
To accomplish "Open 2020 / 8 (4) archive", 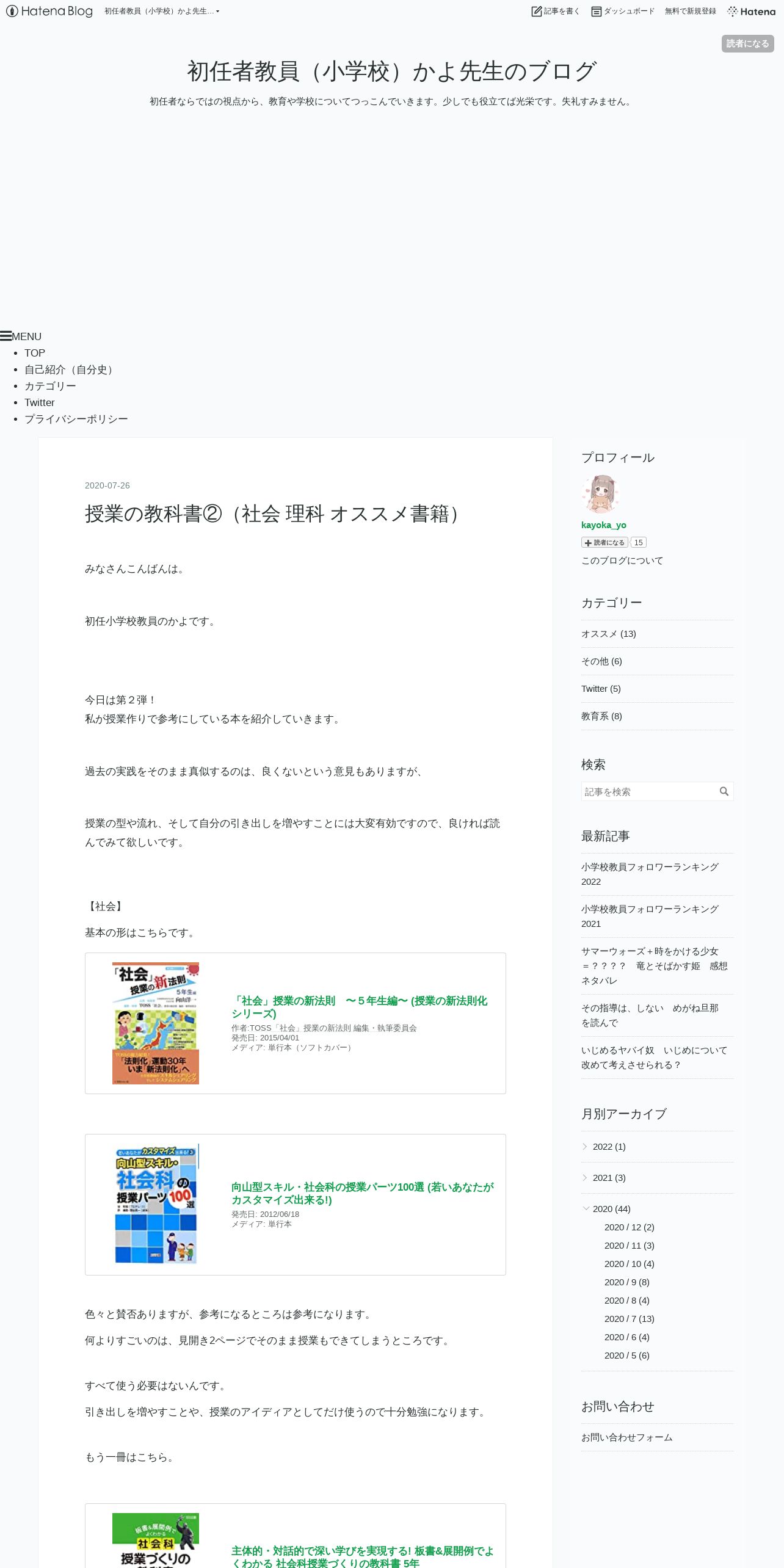I will pos(626,1301).
